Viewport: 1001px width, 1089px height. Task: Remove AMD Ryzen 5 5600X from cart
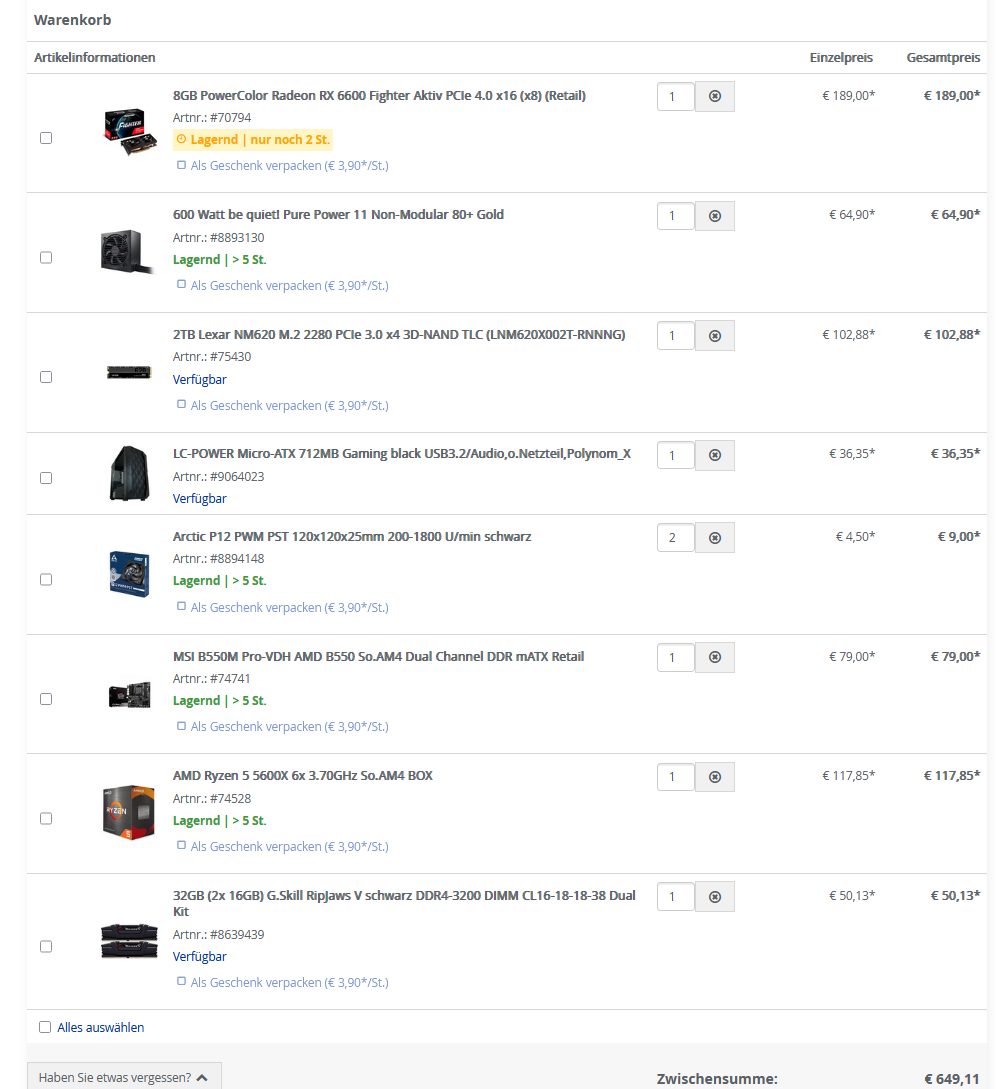(x=715, y=777)
